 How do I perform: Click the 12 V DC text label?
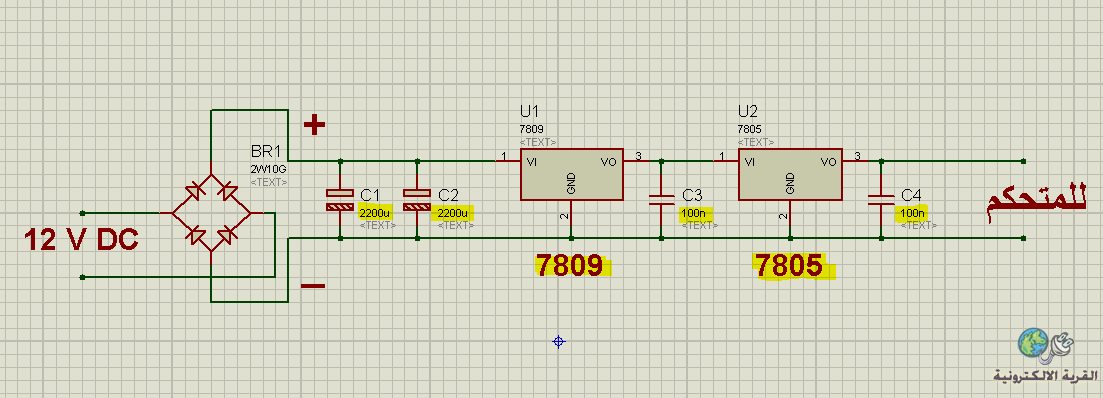(x=81, y=240)
